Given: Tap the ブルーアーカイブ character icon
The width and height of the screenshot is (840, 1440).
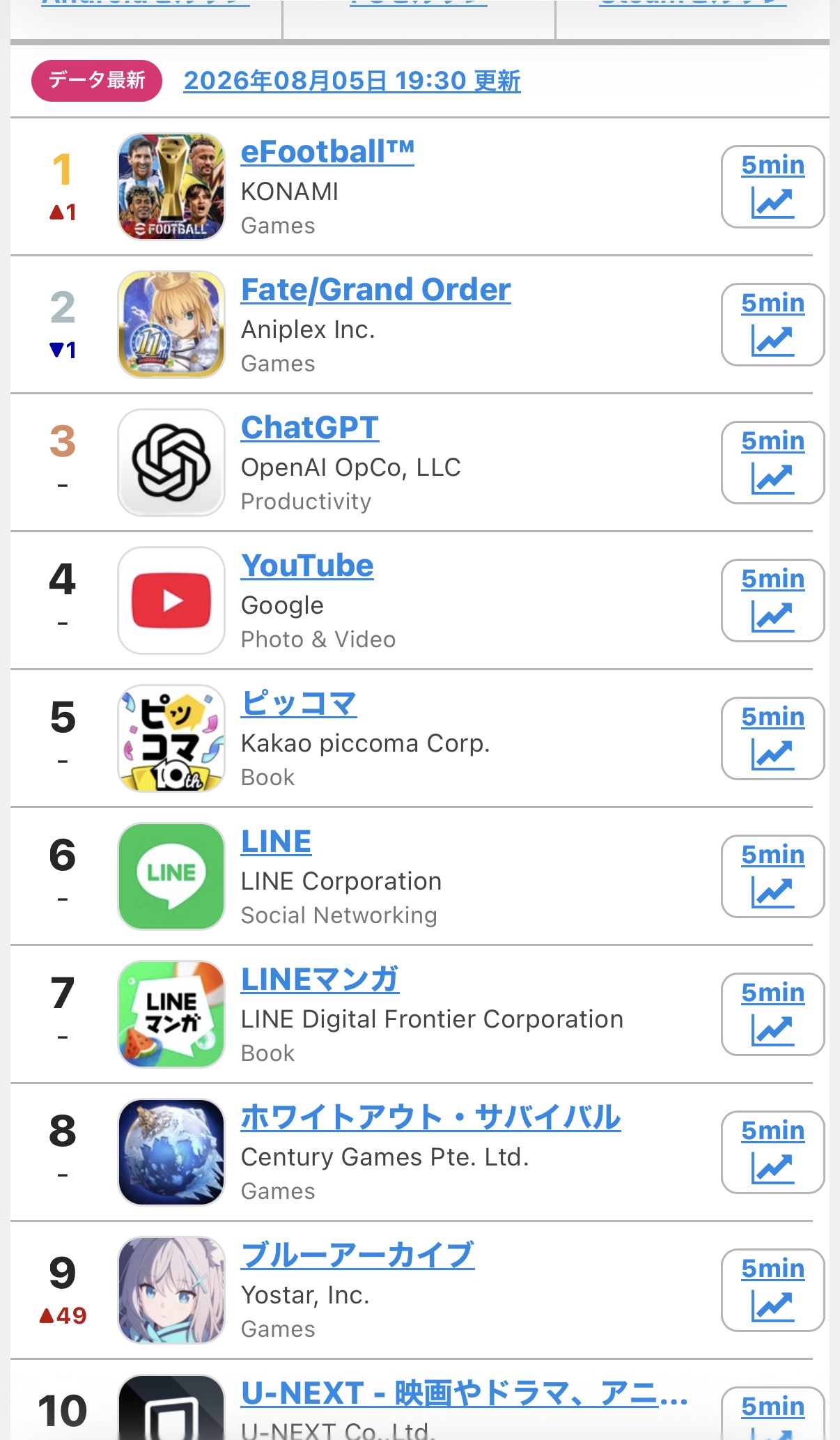Looking at the screenshot, I should point(171,1290).
